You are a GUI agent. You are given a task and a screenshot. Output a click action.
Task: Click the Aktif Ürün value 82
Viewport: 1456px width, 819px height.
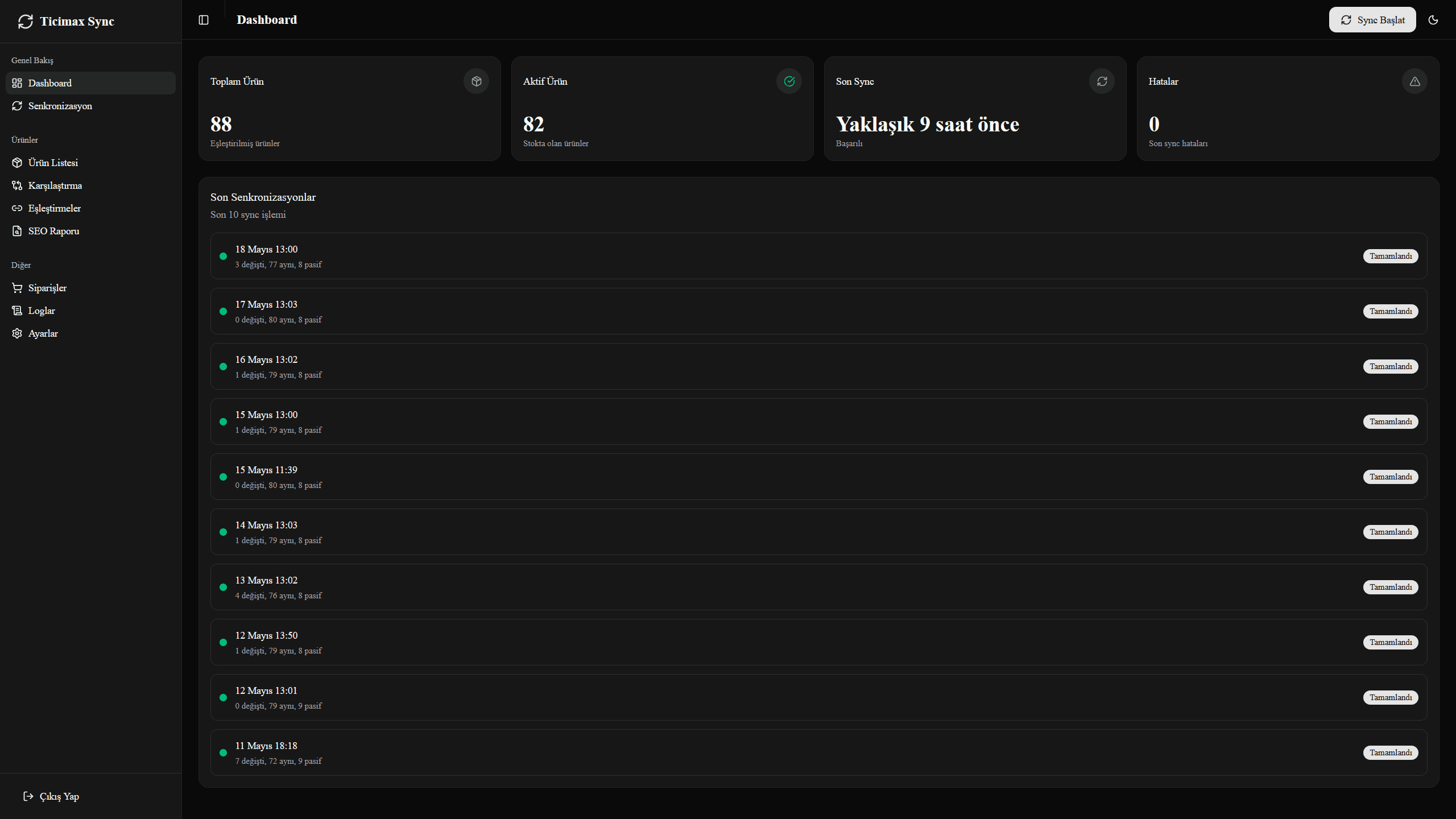point(533,124)
